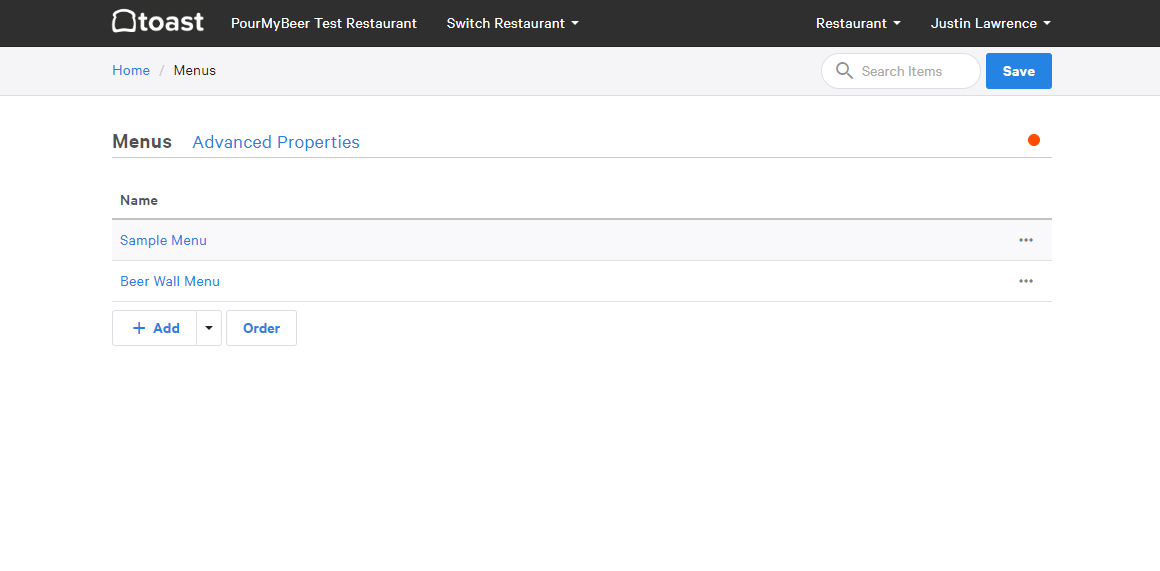The image size is (1160, 571).
Task: Open options for Sample Menu row
Action: 1025,240
